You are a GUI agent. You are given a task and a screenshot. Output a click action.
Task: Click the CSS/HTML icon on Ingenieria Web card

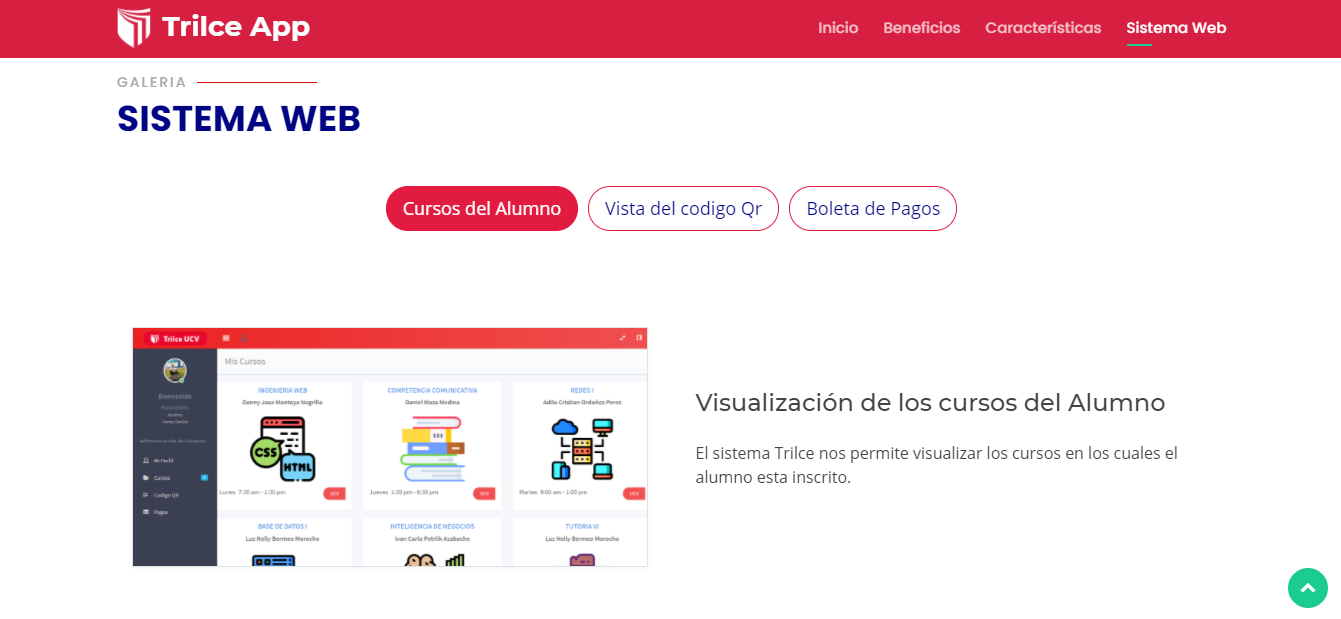283,449
